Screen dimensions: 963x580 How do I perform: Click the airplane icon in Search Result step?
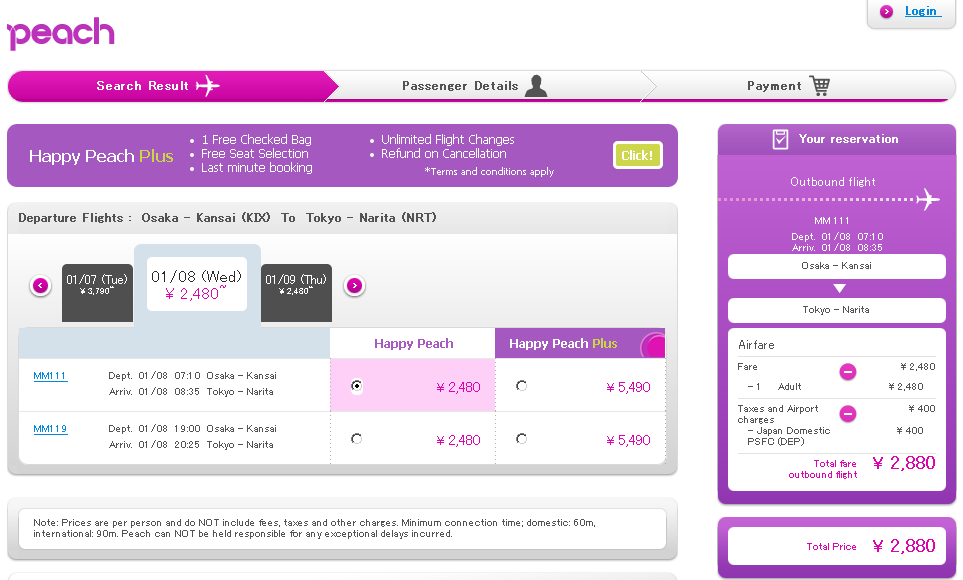point(208,86)
